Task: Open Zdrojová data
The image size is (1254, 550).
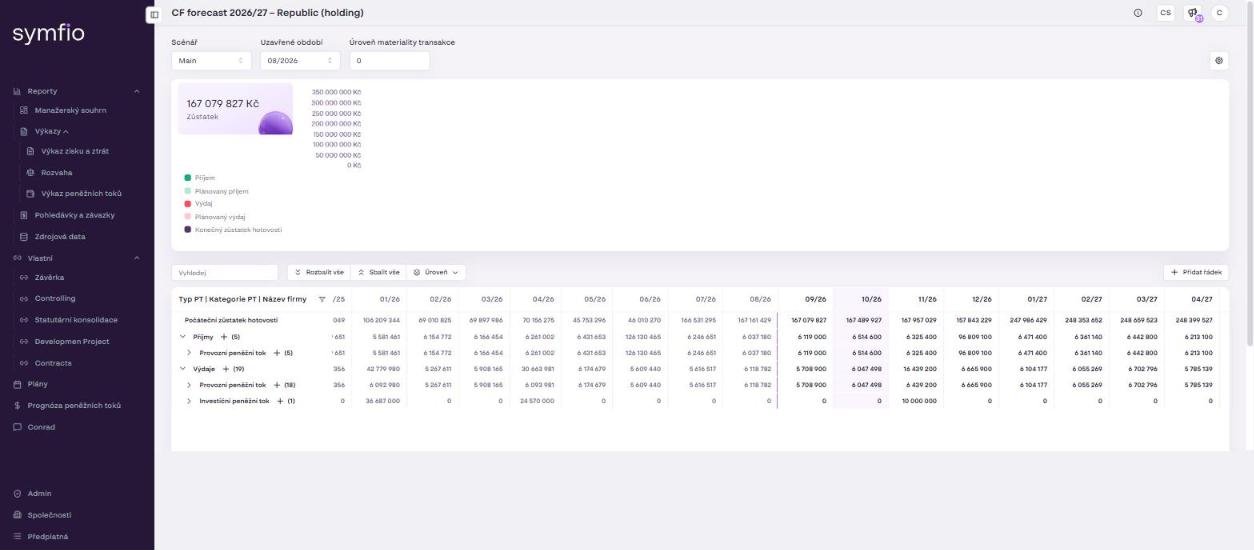Action: point(60,237)
